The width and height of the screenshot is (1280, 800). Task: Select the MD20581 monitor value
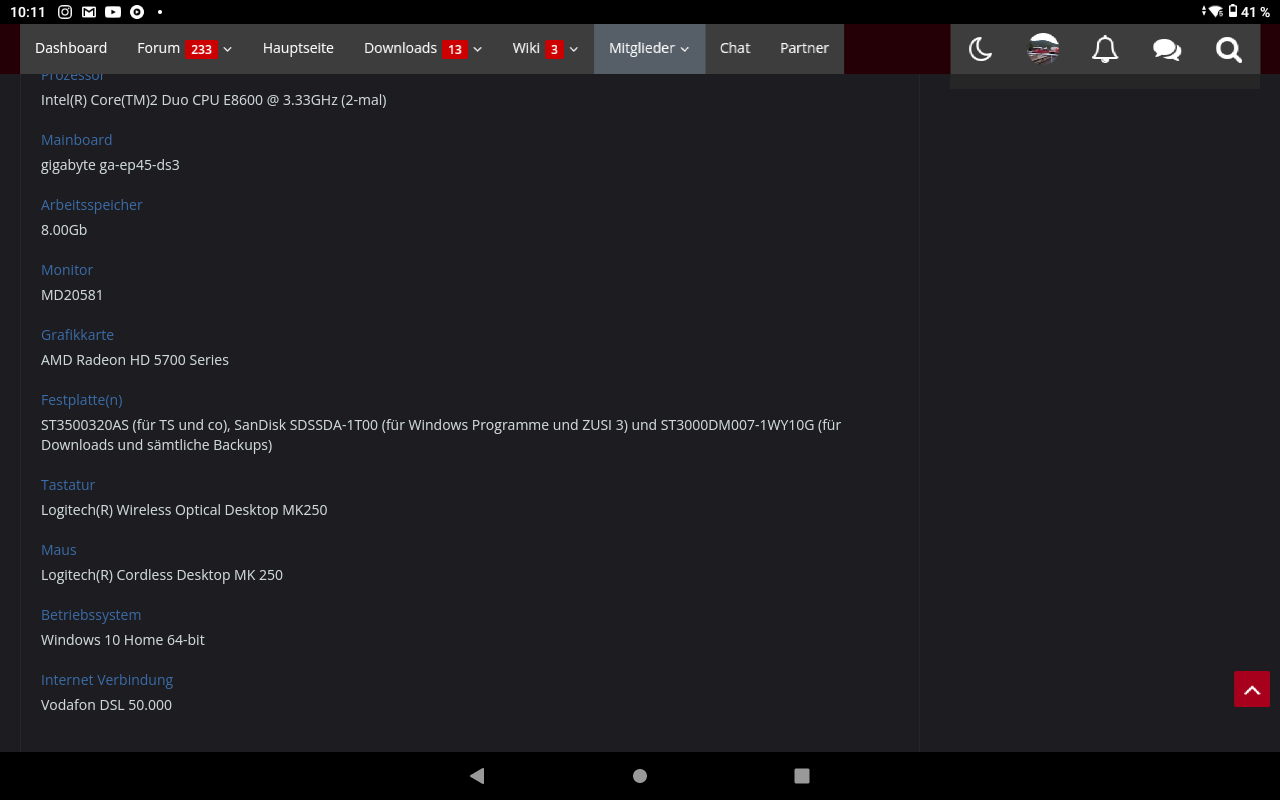(x=72, y=295)
